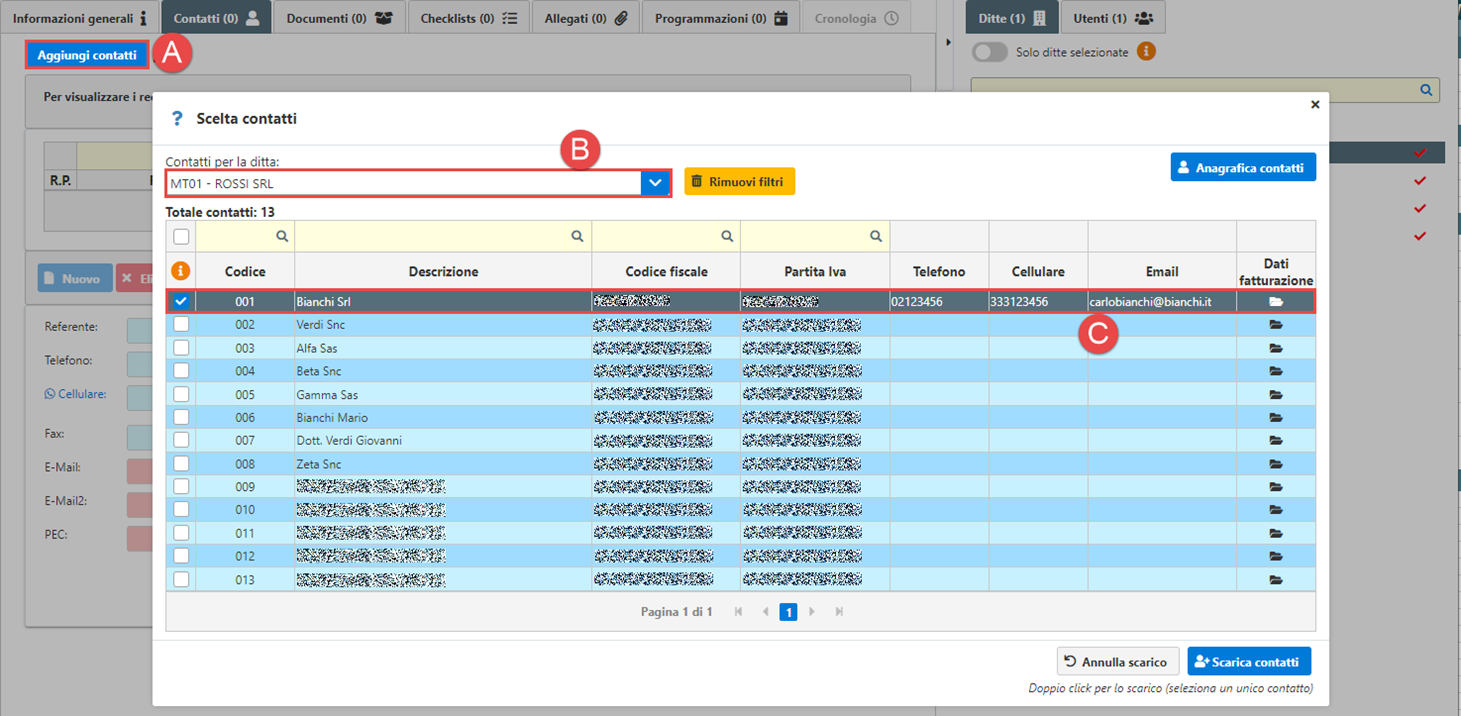Image resolution: width=1461 pixels, height=716 pixels.
Task: Click Scarica contatti button
Action: coord(1249,661)
